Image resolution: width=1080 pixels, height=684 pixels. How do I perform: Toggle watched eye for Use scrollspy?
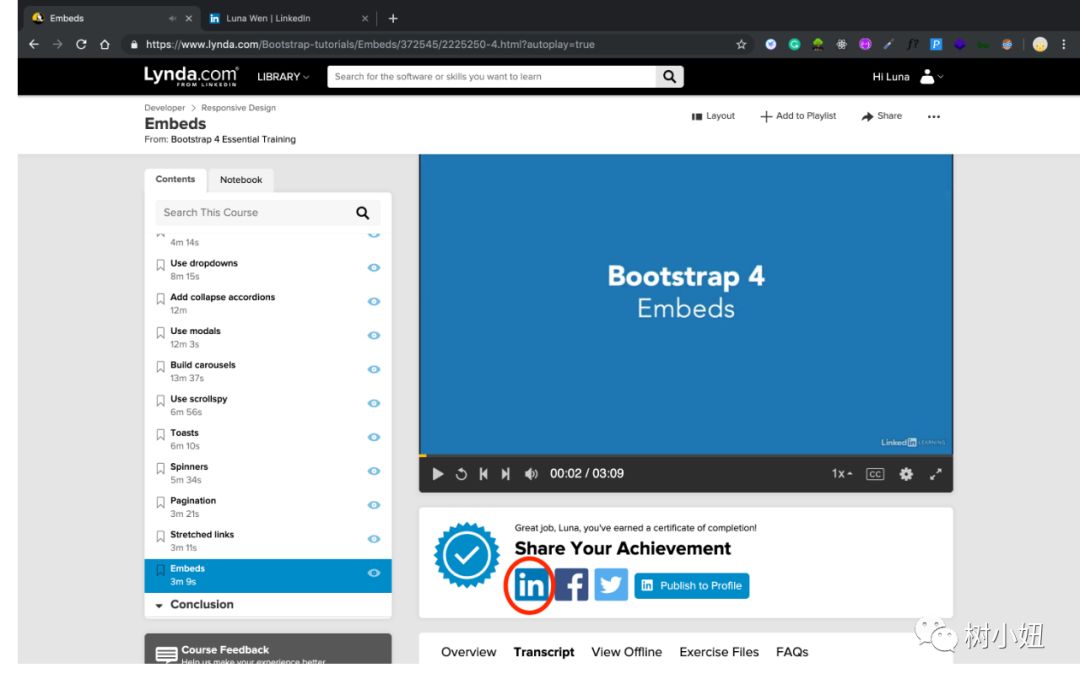click(x=373, y=403)
